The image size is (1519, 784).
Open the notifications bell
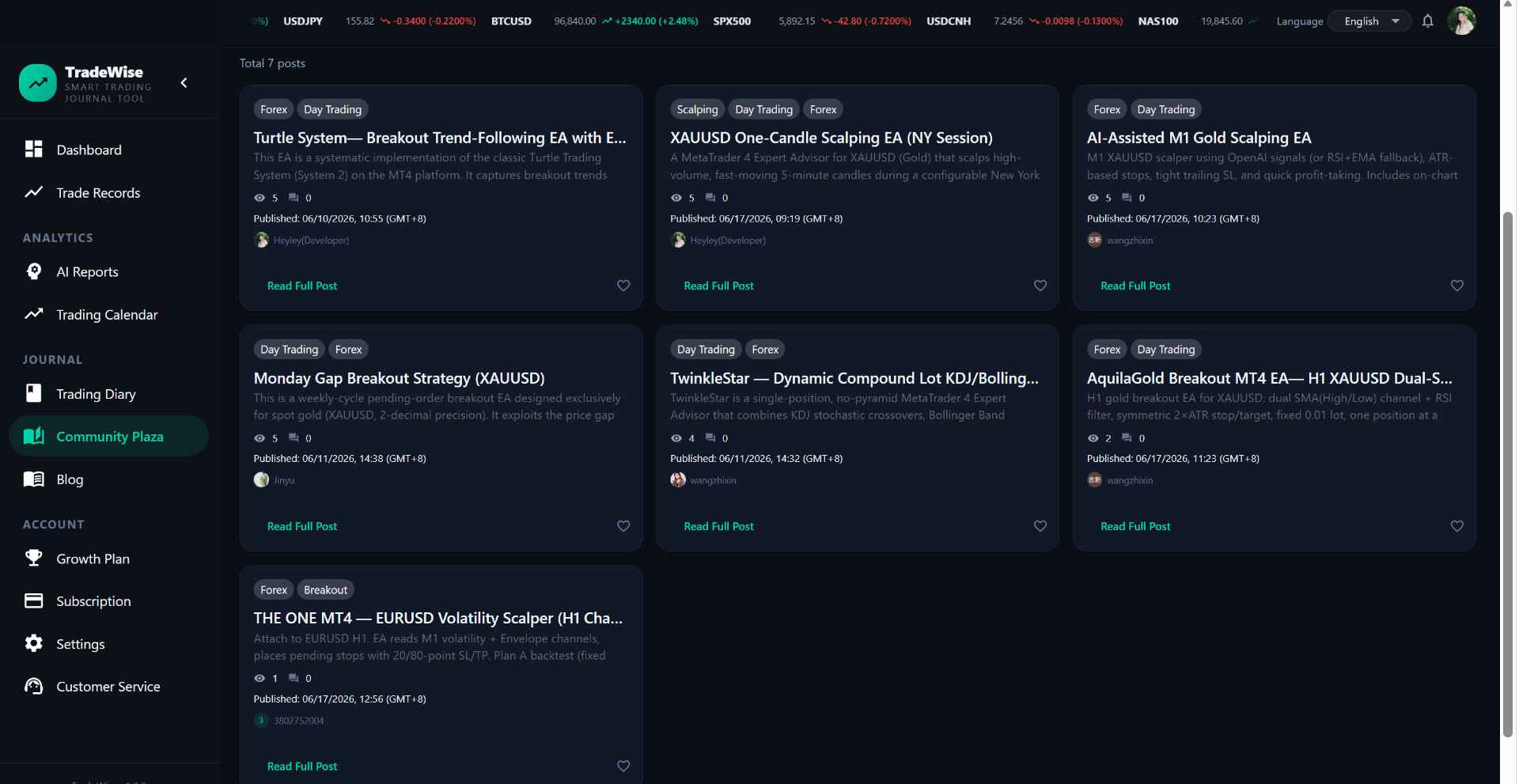pos(1427,21)
